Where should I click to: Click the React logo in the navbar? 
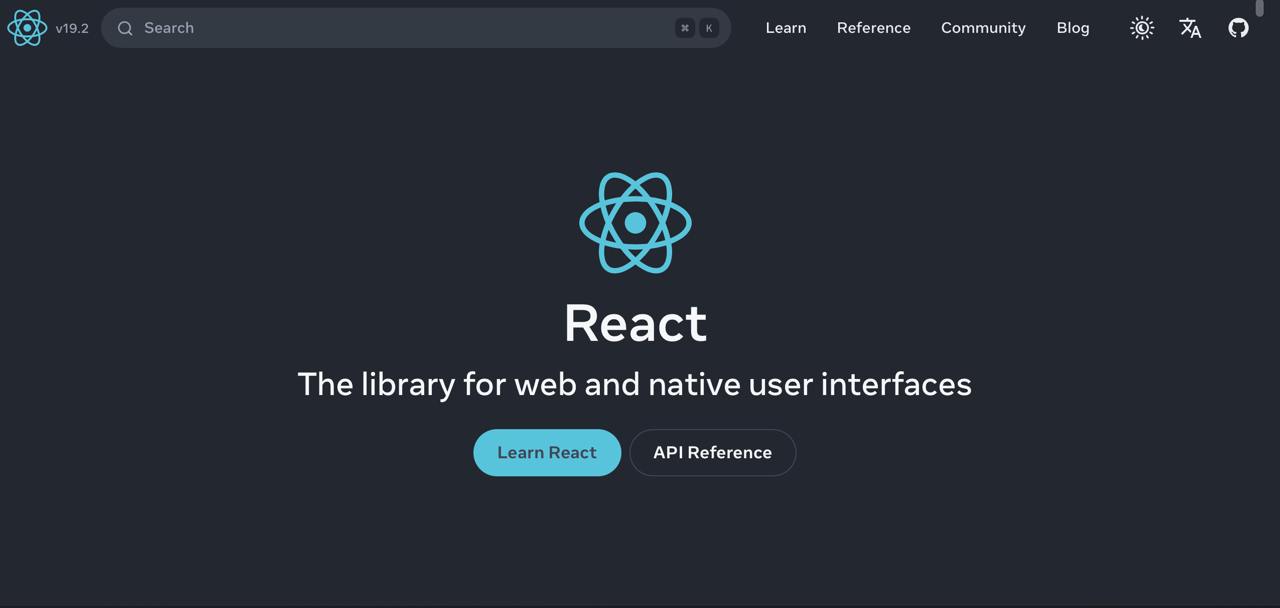27,28
